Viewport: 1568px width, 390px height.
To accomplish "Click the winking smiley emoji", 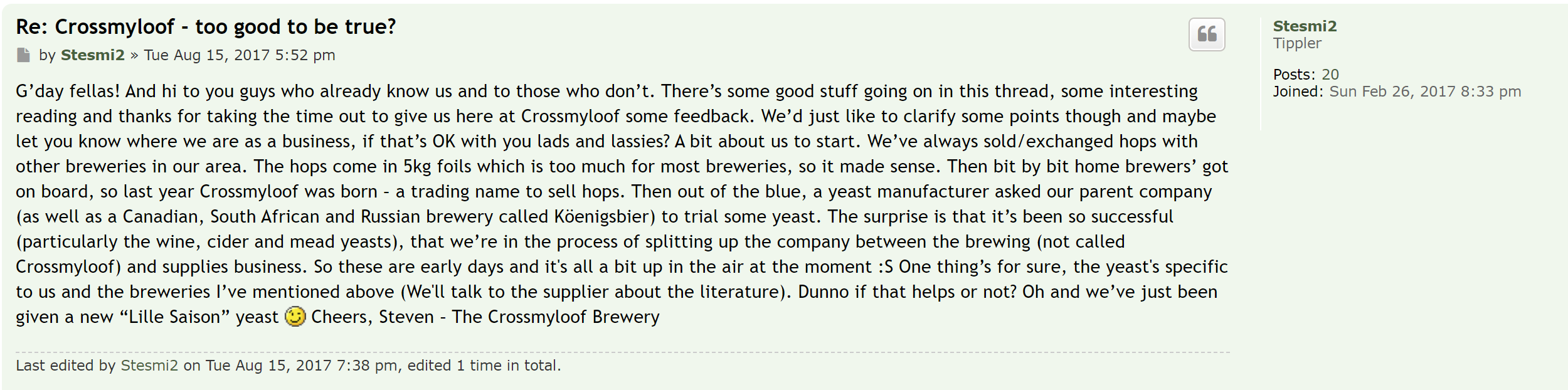I will pos(295,317).
